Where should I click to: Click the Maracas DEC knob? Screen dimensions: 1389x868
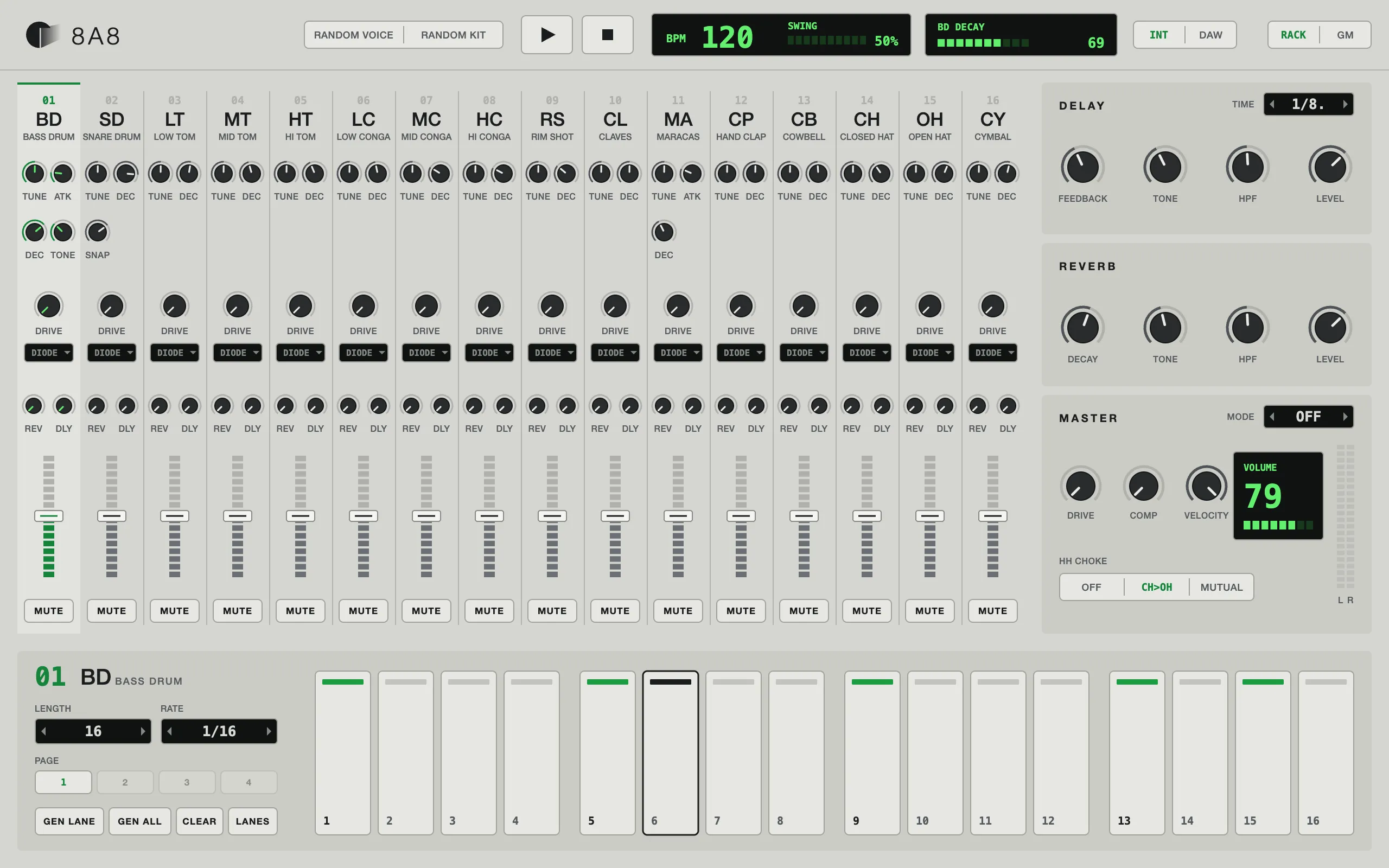664,232
